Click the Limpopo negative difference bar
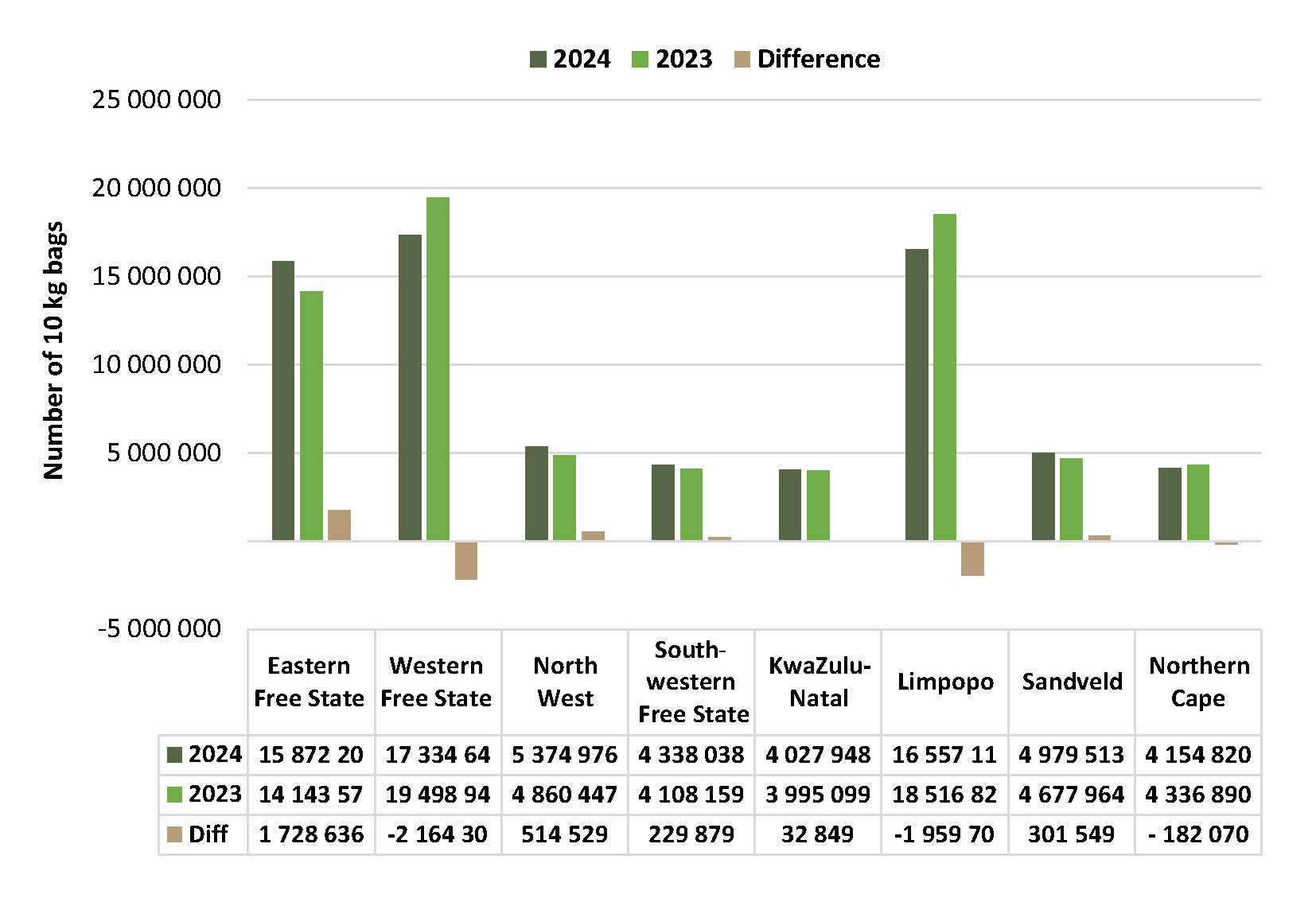 pos(972,558)
